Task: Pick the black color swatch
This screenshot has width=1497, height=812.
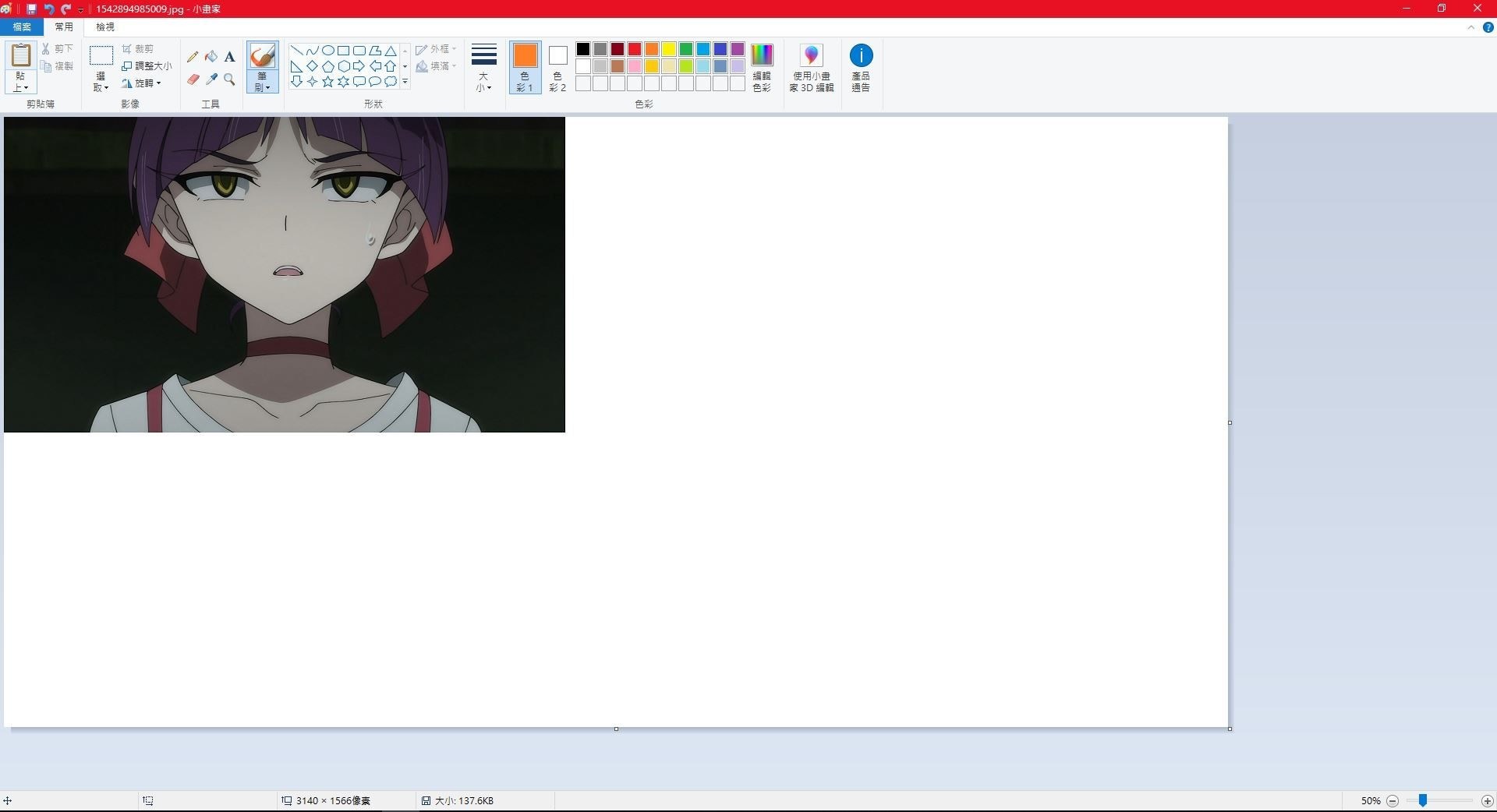Action: pyautogui.click(x=583, y=49)
